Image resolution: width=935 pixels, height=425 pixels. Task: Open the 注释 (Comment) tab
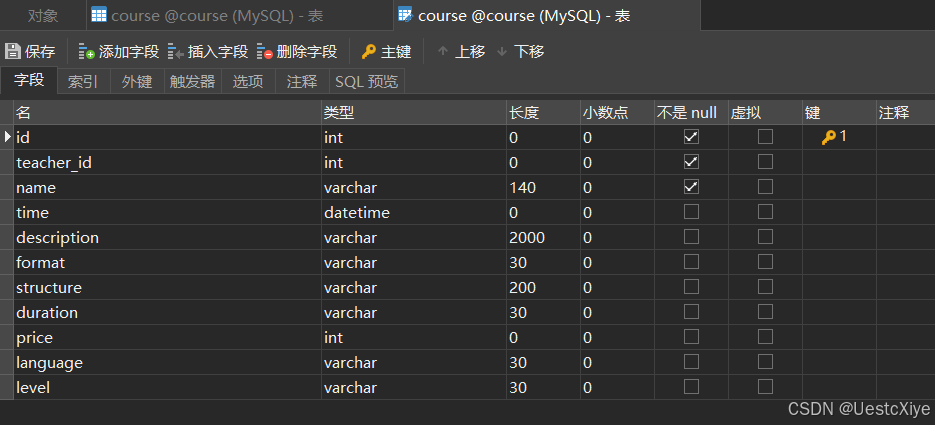click(302, 82)
